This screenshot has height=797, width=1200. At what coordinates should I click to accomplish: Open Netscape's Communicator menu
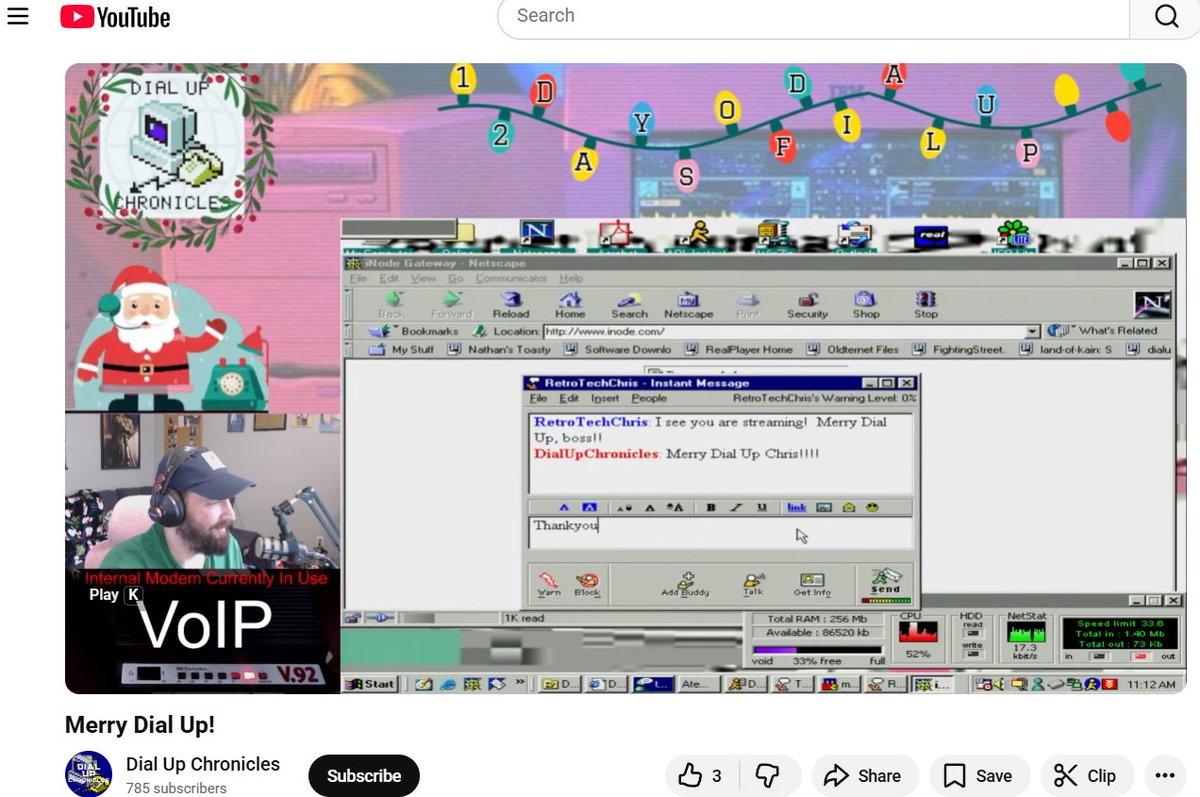[511, 278]
